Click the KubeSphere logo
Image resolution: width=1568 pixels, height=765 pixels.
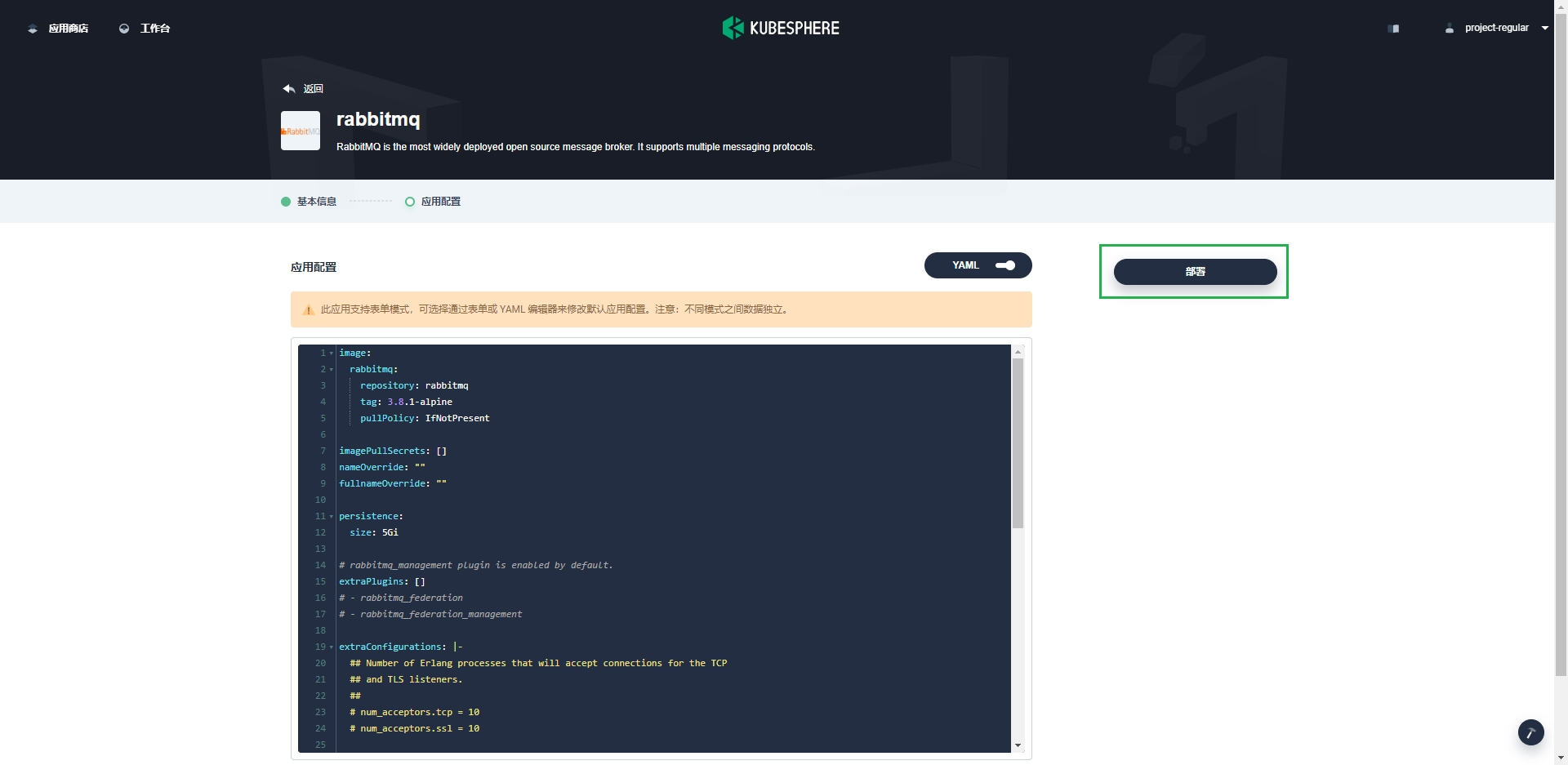(781, 28)
